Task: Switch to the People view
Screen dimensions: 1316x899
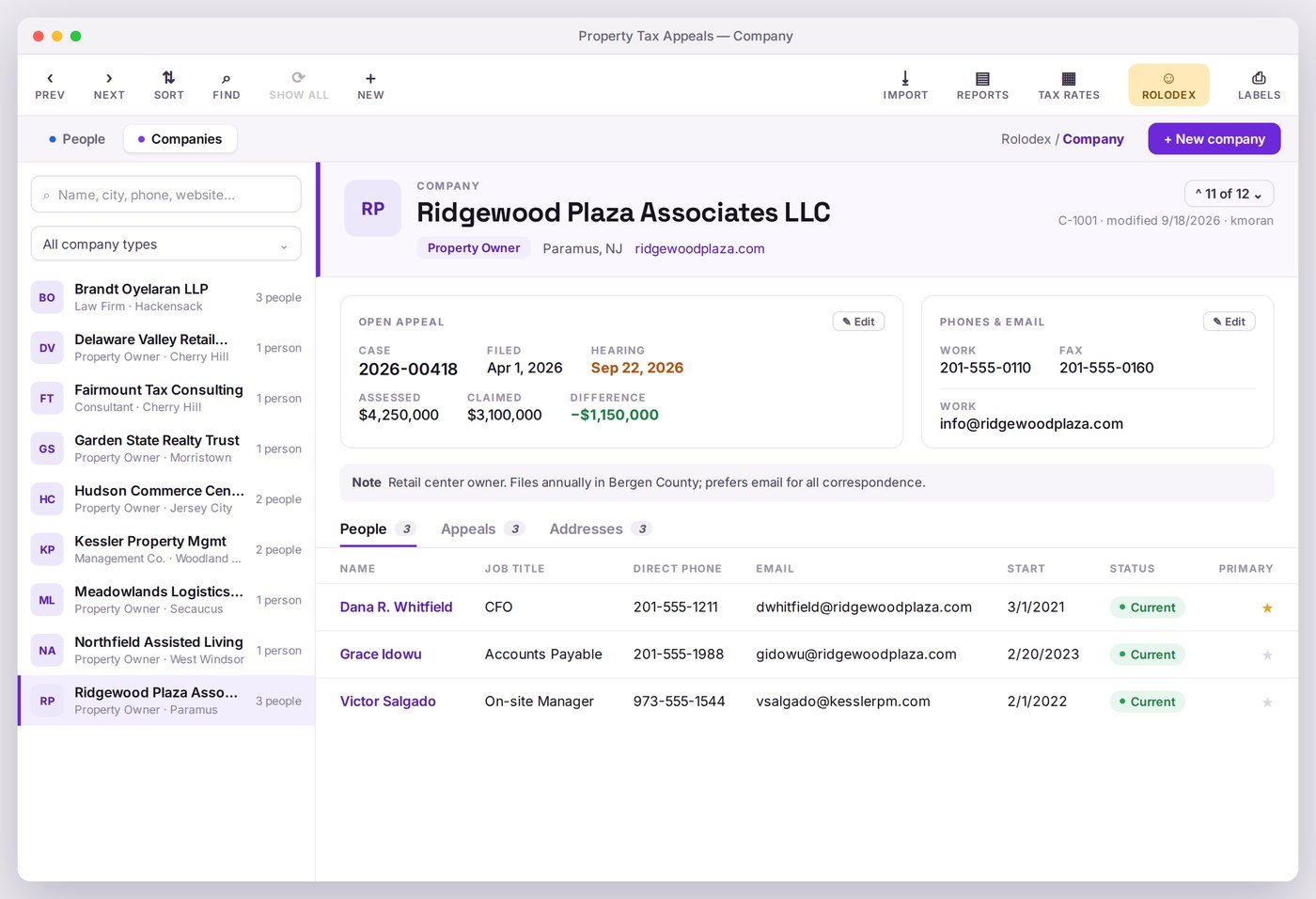Action: coord(76,139)
